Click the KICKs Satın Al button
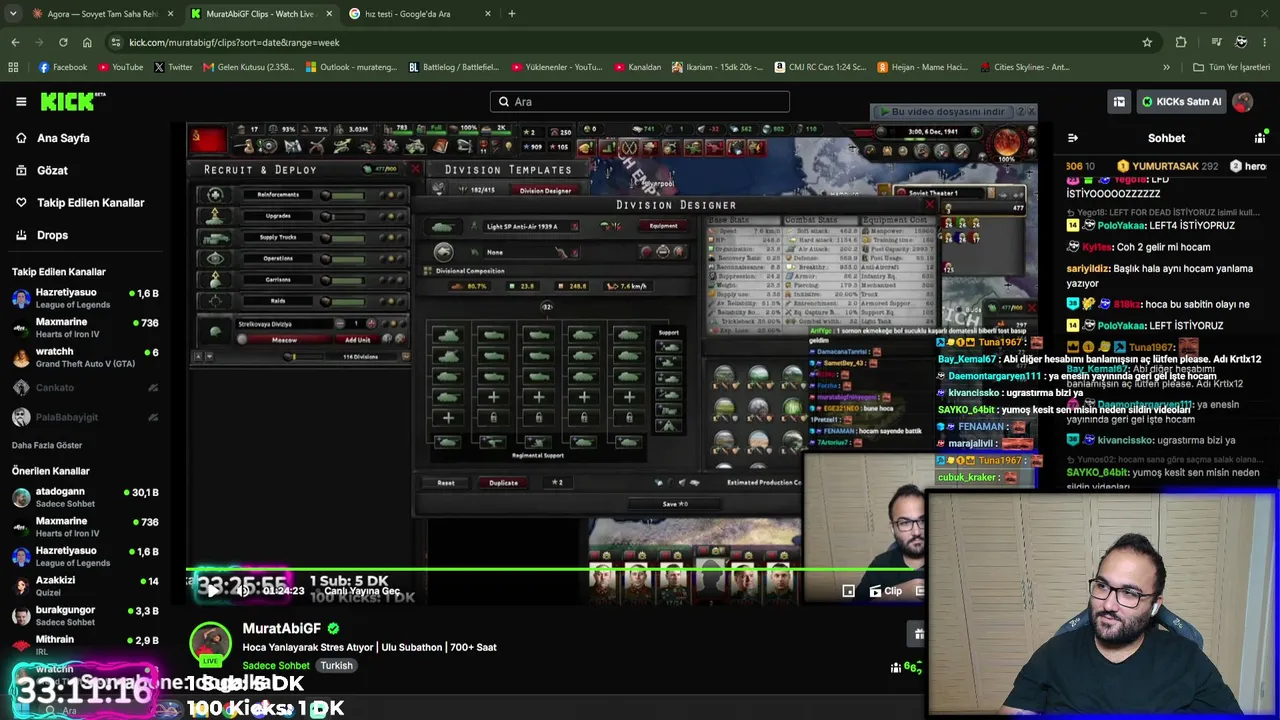The height and width of the screenshot is (720, 1280). [x=1181, y=101]
